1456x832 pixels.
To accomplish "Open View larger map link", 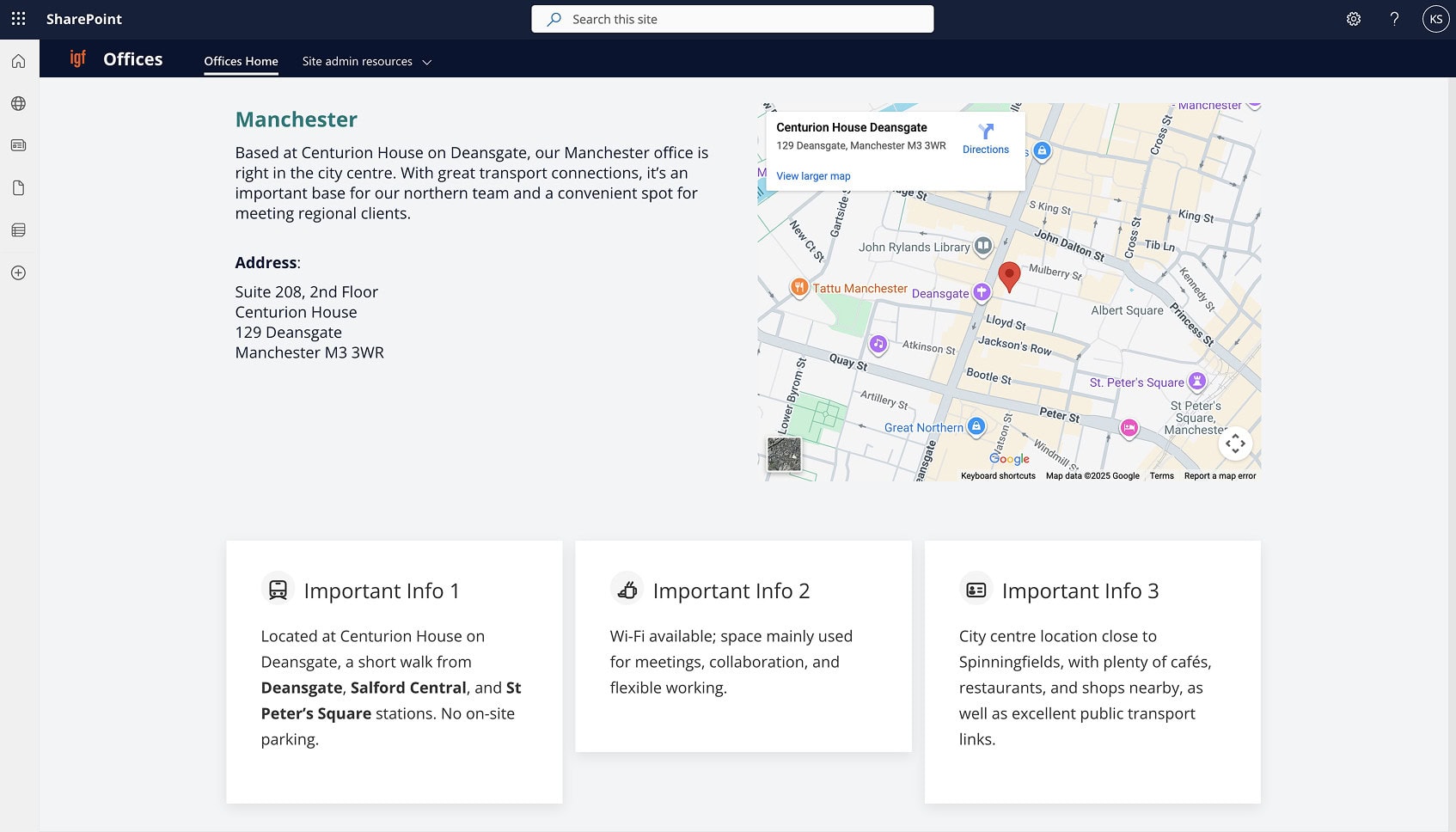I will click(813, 176).
